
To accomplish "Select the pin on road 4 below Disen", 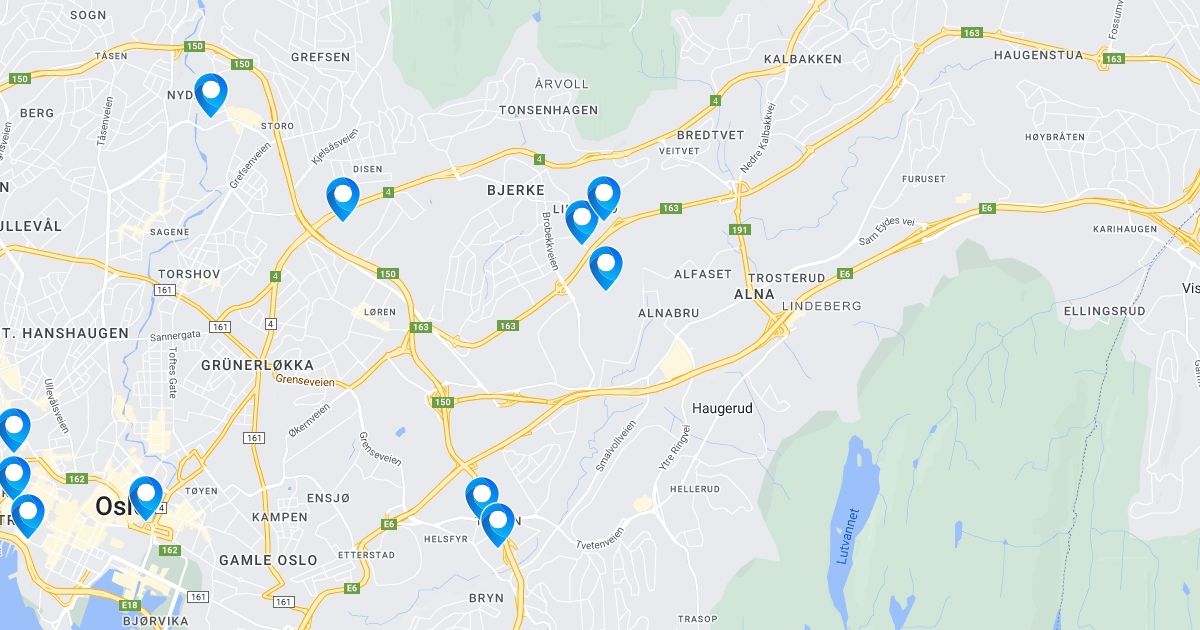I will pos(343,198).
